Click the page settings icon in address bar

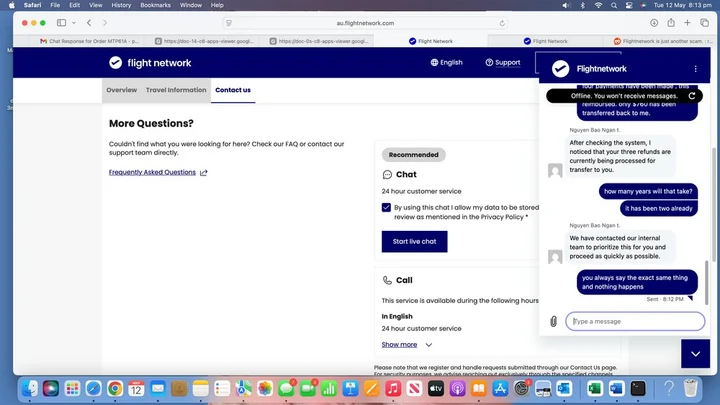229,23
